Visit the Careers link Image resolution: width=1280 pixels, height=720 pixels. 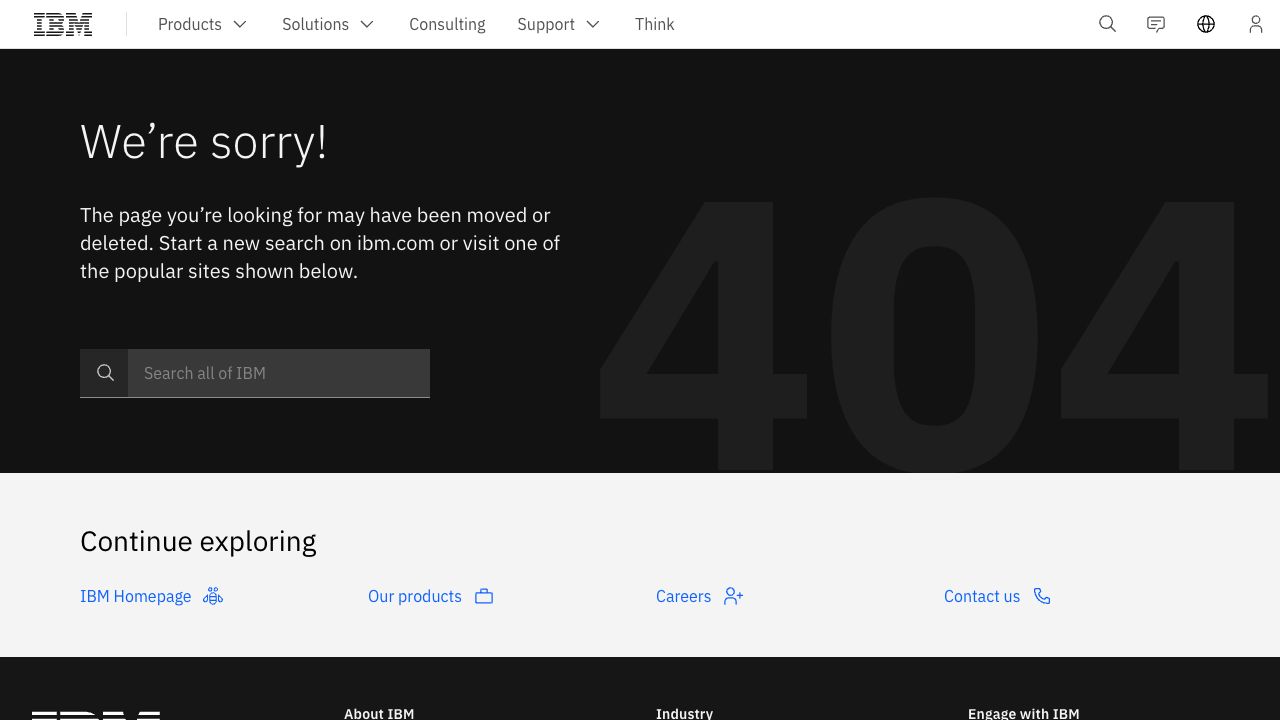point(683,596)
